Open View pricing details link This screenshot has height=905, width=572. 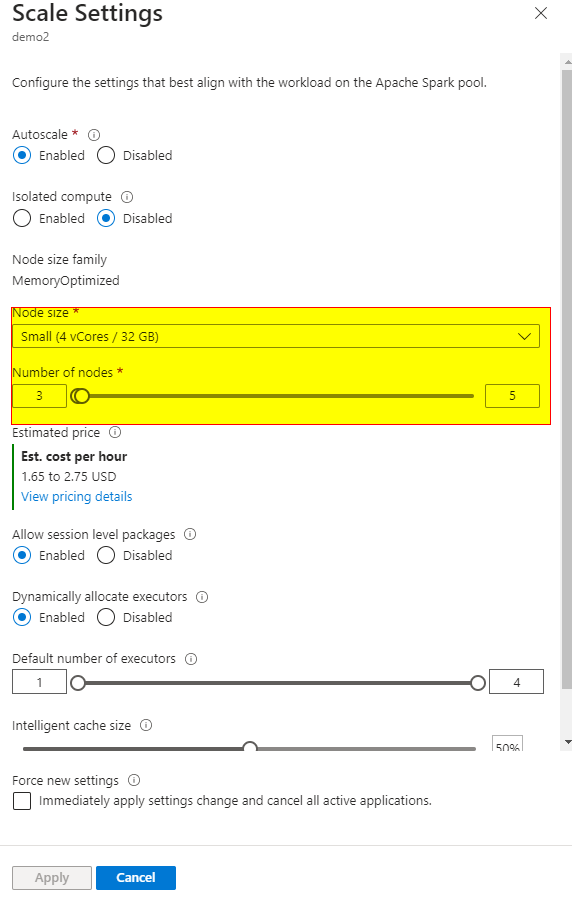click(77, 497)
